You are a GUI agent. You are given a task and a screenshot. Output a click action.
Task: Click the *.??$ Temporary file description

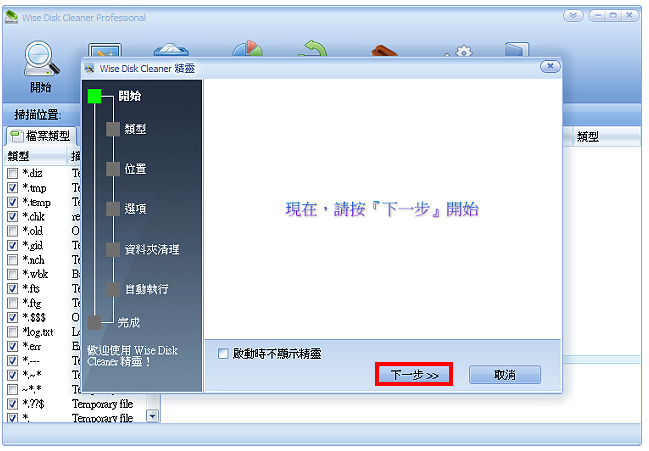[x=103, y=404]
